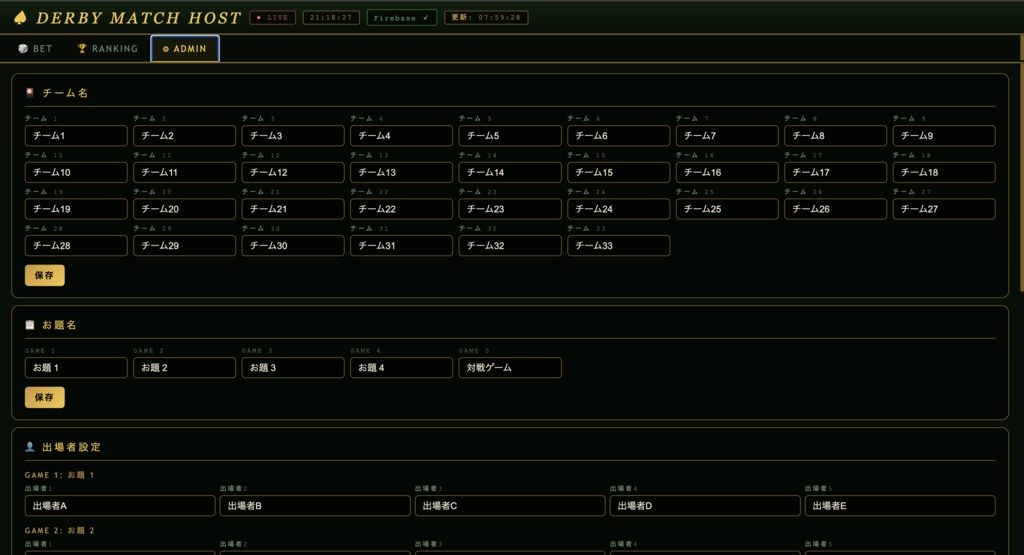Edit the 対戦ゲーム title field

tap(509, 368)
